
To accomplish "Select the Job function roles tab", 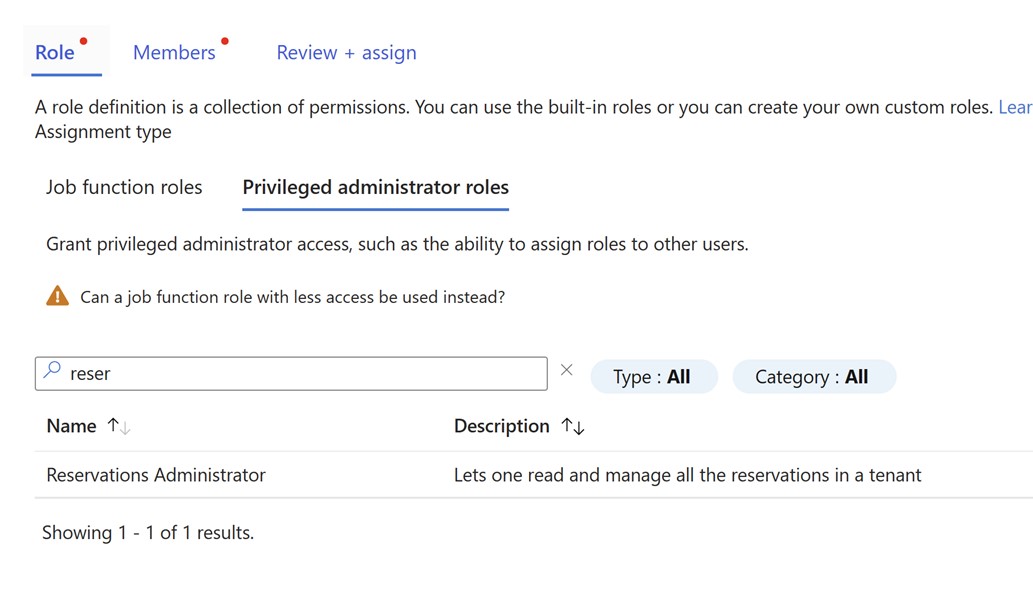I will click(x=124, y=187).
